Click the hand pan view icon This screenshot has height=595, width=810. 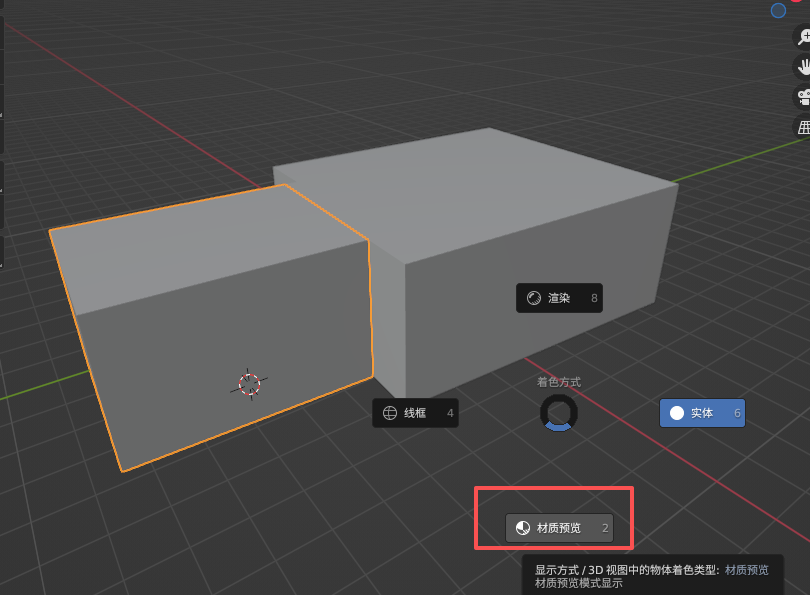tap(803, 67)
